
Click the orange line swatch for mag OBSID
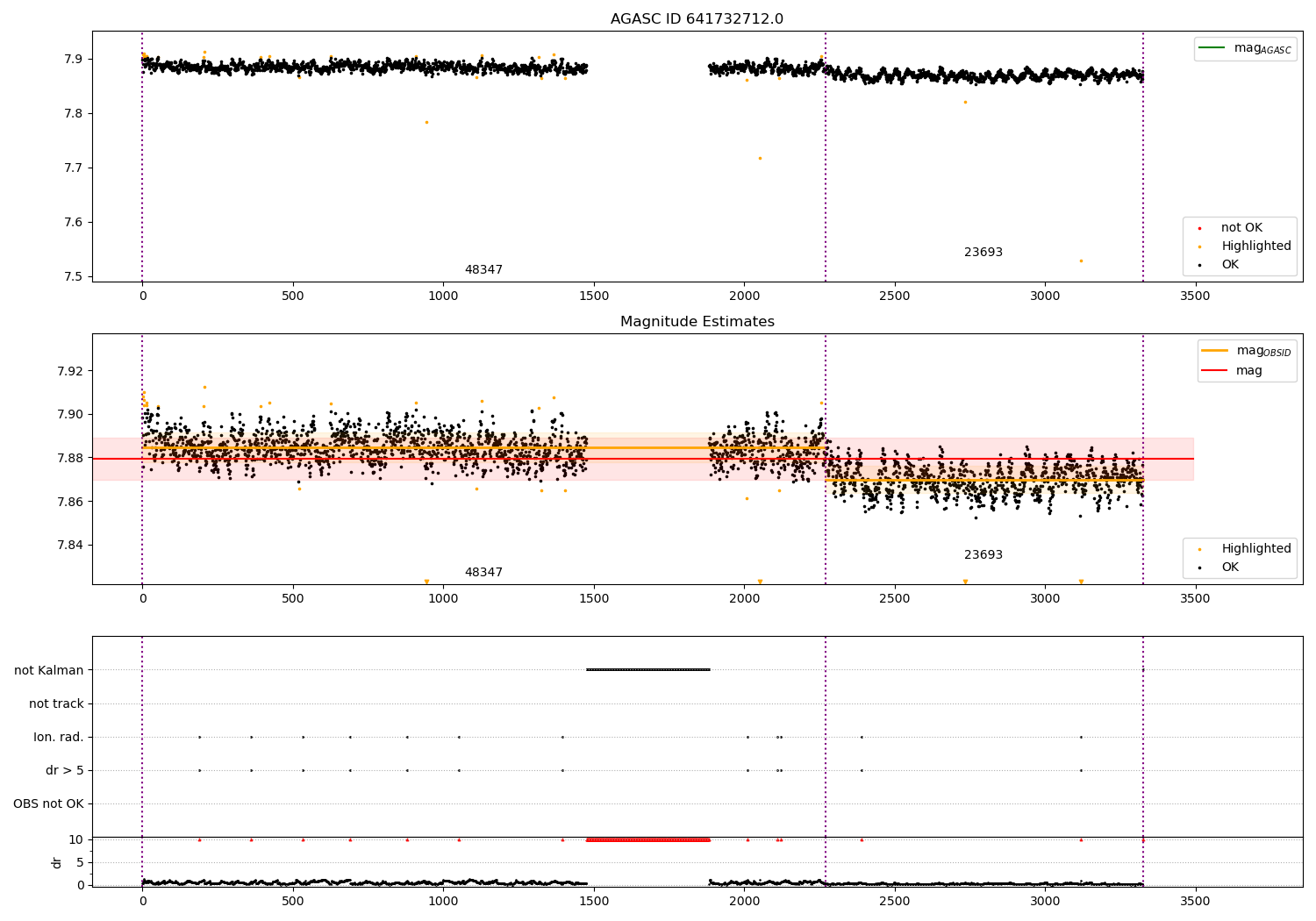(1215, 351)
